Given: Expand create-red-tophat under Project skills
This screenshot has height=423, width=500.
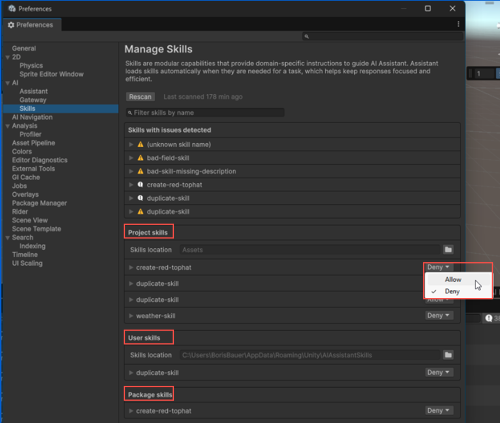Looking at the screenshot, I should tap(131, 267).
